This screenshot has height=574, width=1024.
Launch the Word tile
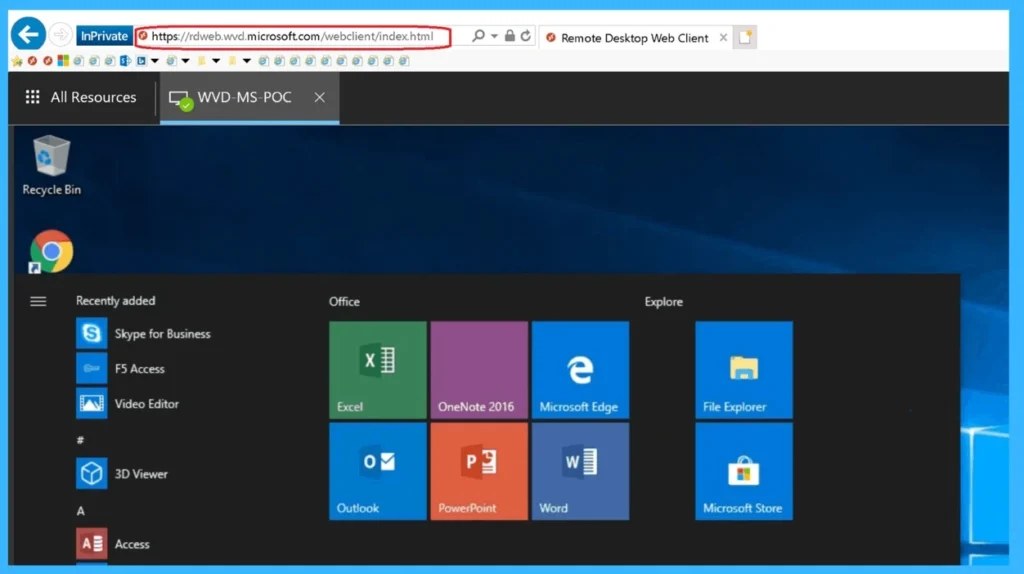581,471
